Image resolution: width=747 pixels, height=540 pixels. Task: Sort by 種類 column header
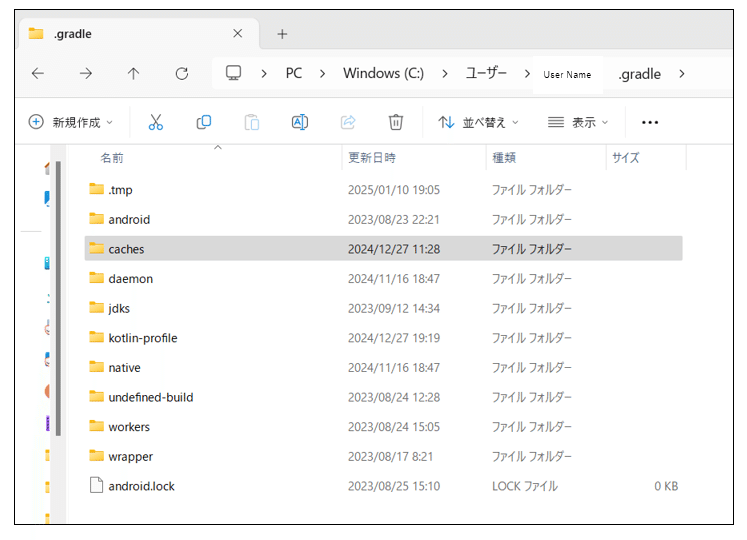click(x=504, y=158)
